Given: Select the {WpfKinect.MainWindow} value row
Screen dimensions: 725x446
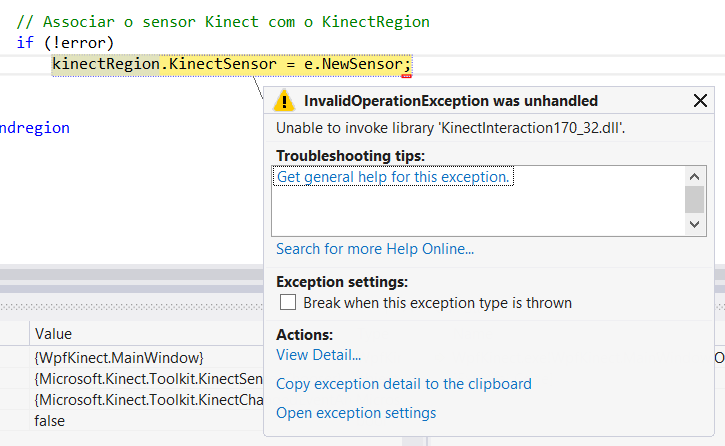Looking at the screenshot, I should (119, 358).
